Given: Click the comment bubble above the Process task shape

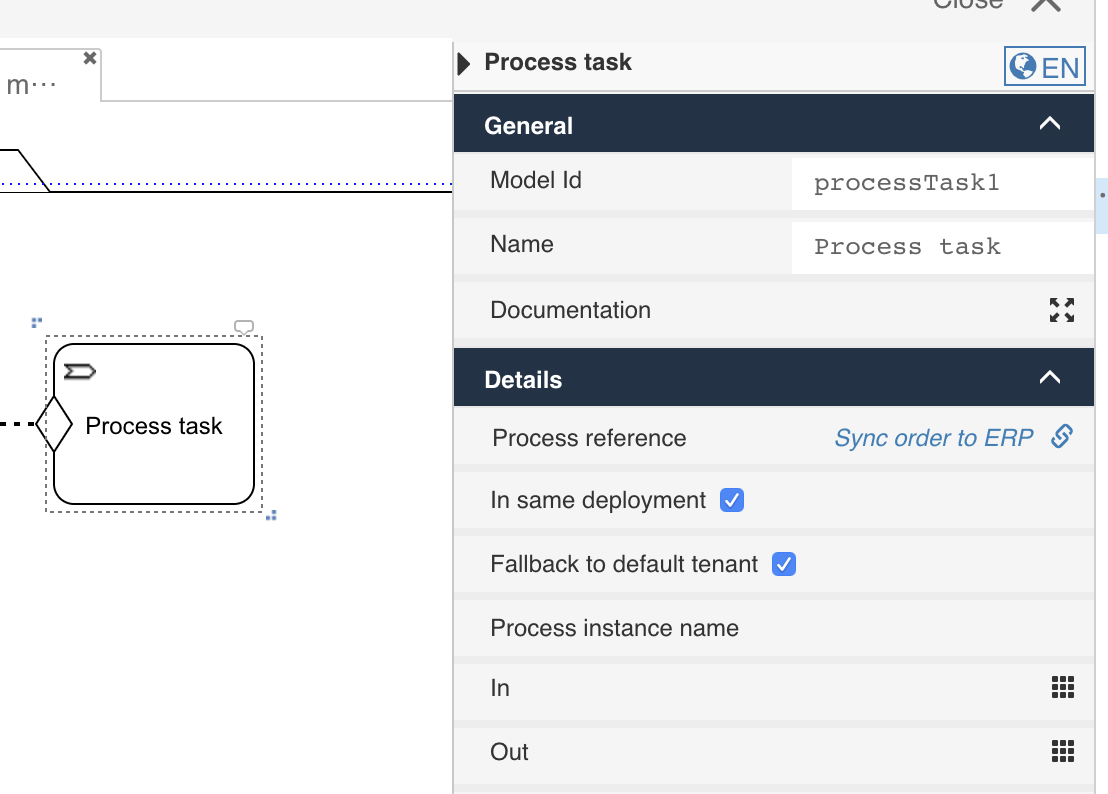Looking at the screenshot, I should pos(243,326).
